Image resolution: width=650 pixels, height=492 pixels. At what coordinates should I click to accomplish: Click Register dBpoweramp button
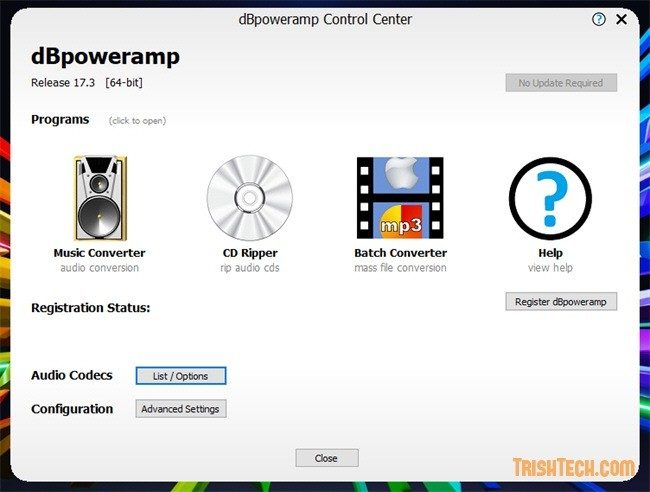561,302
